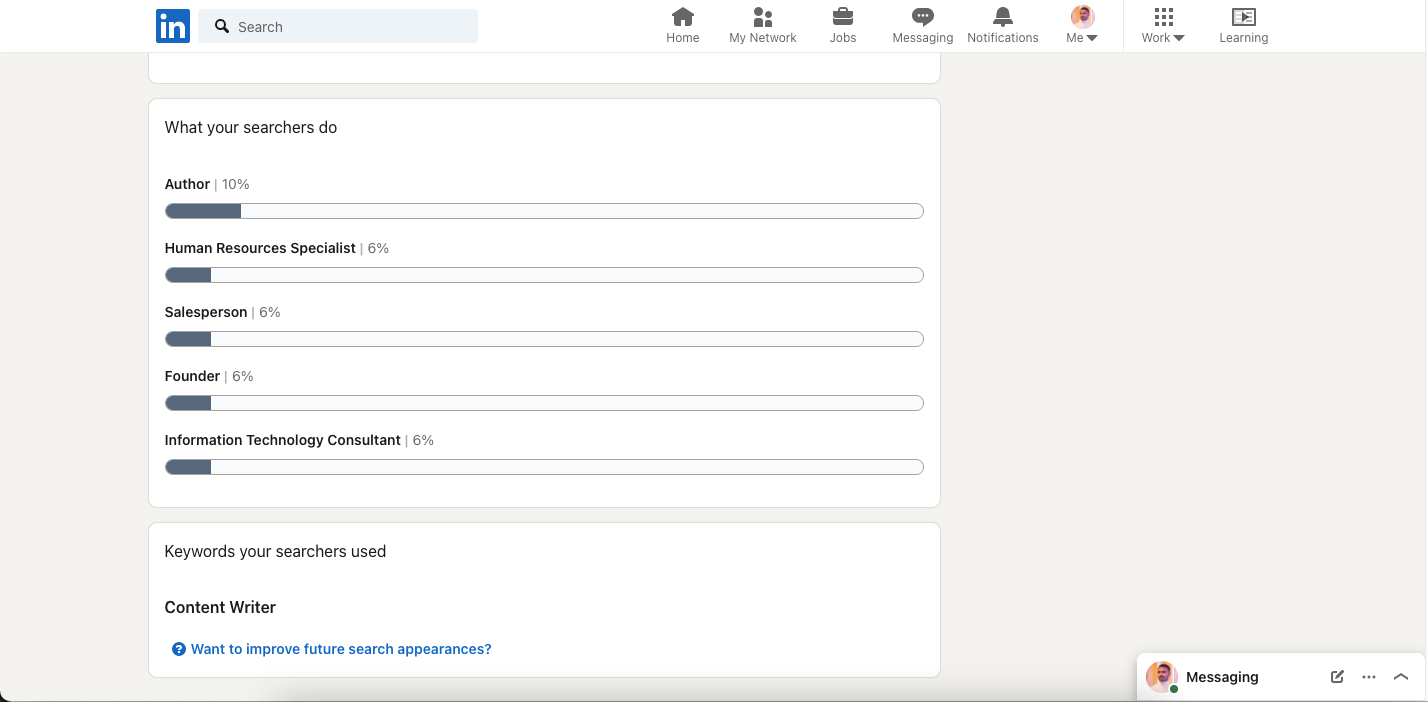Open 'Want to improve future search appearances?' link
1428x702 pixels.
tap(341, 649)
